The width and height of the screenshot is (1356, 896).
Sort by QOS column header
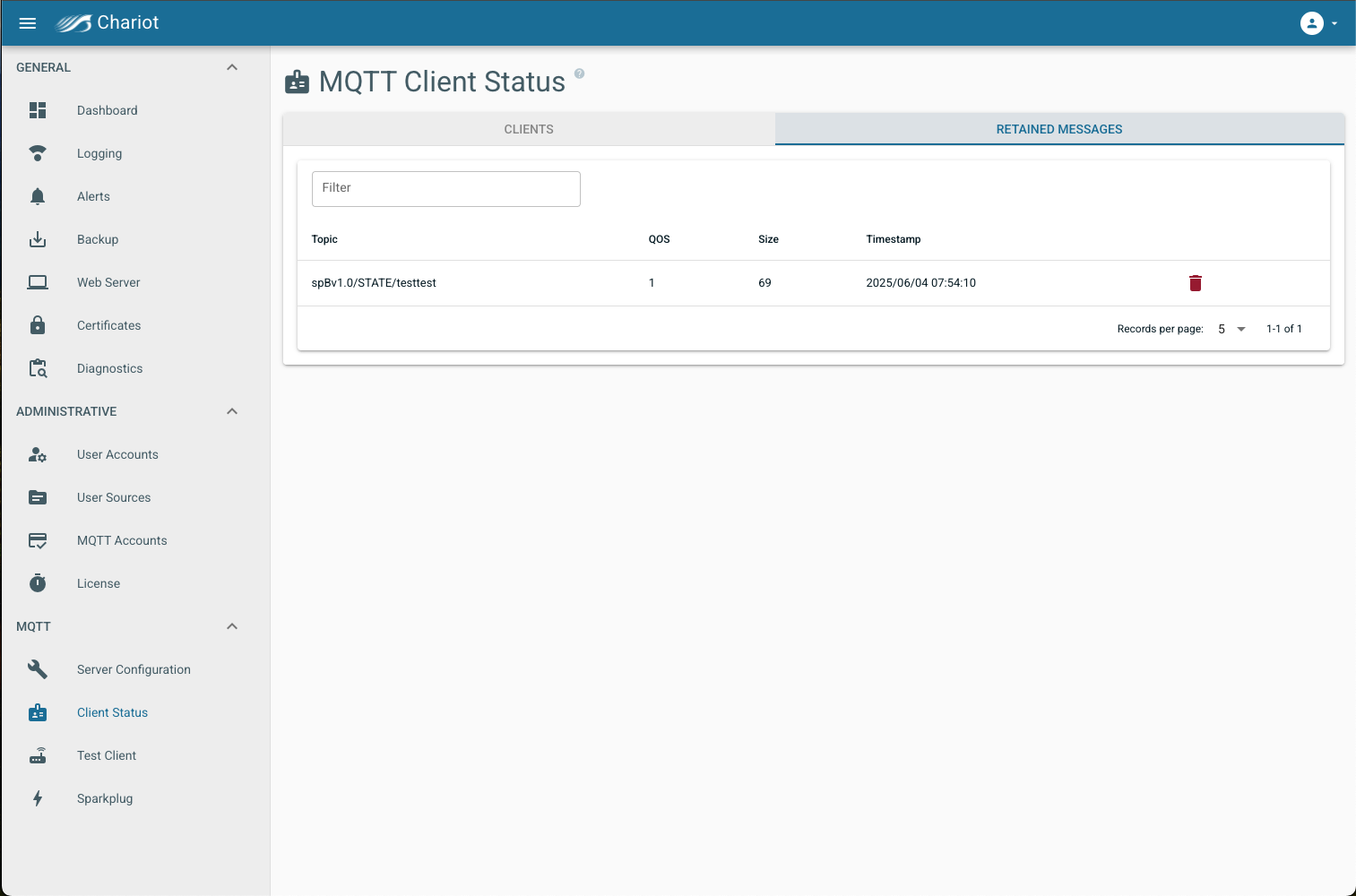659,239
